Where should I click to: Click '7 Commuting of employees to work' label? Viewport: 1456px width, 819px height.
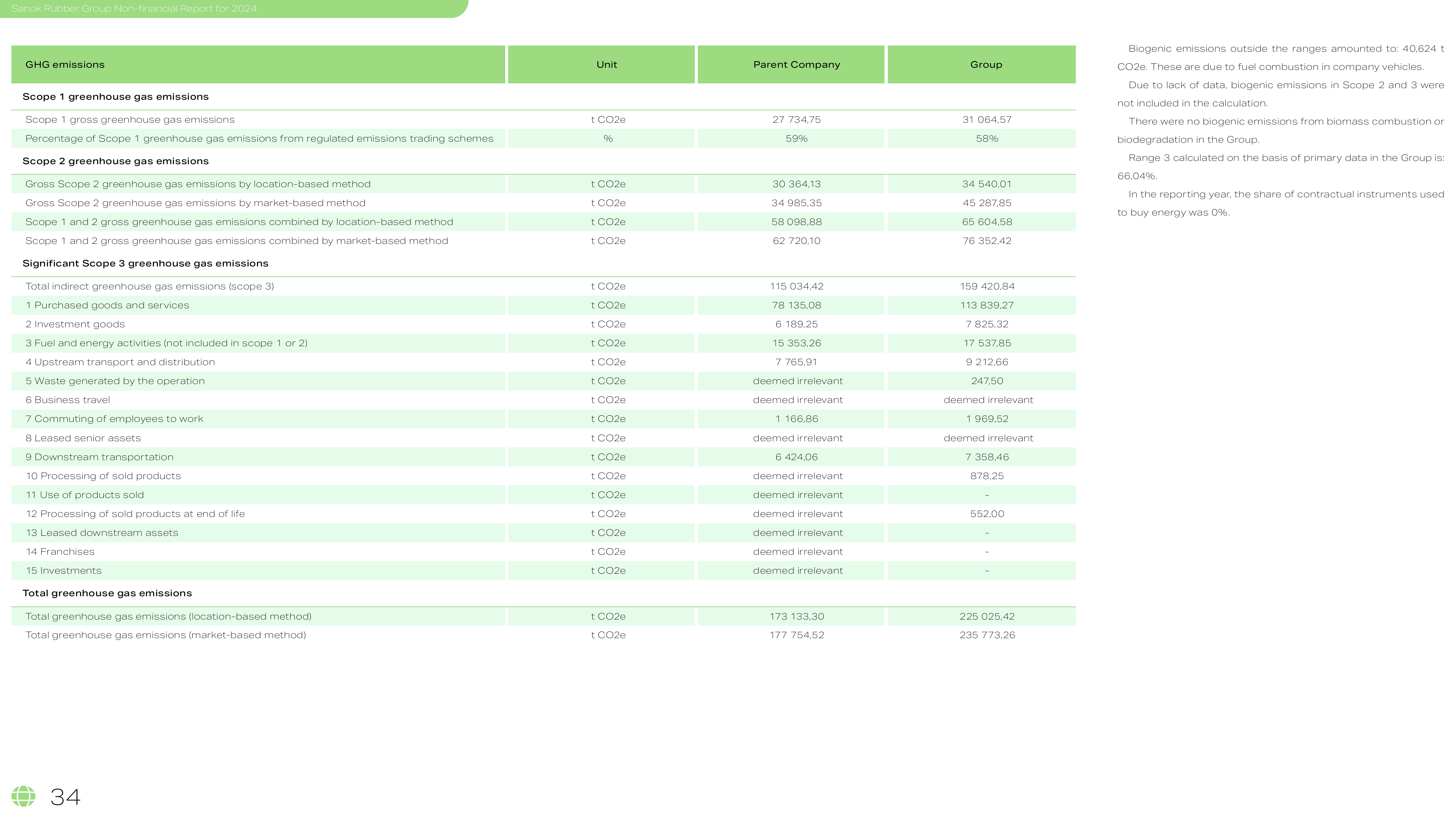click(114, 419)
